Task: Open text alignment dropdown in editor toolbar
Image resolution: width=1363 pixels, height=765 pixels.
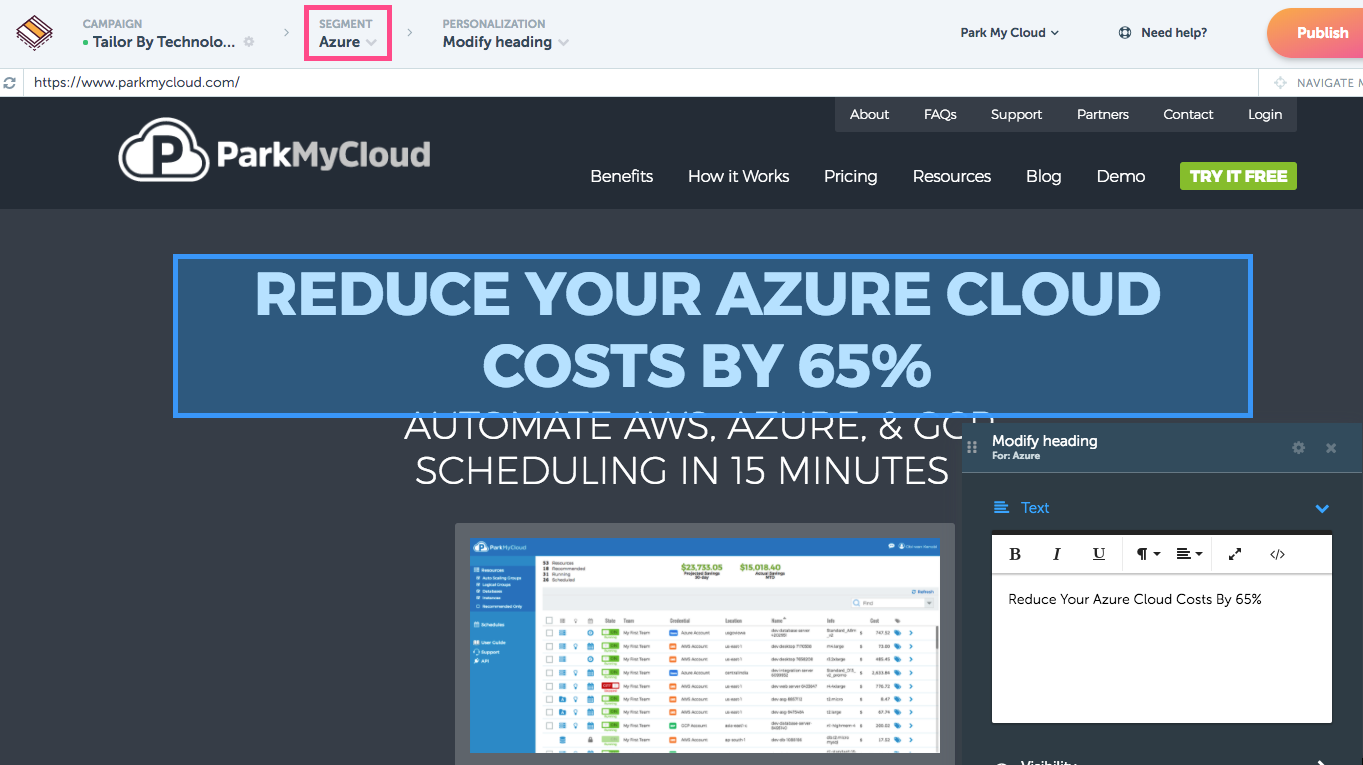Action: (x=1189, y=554)
